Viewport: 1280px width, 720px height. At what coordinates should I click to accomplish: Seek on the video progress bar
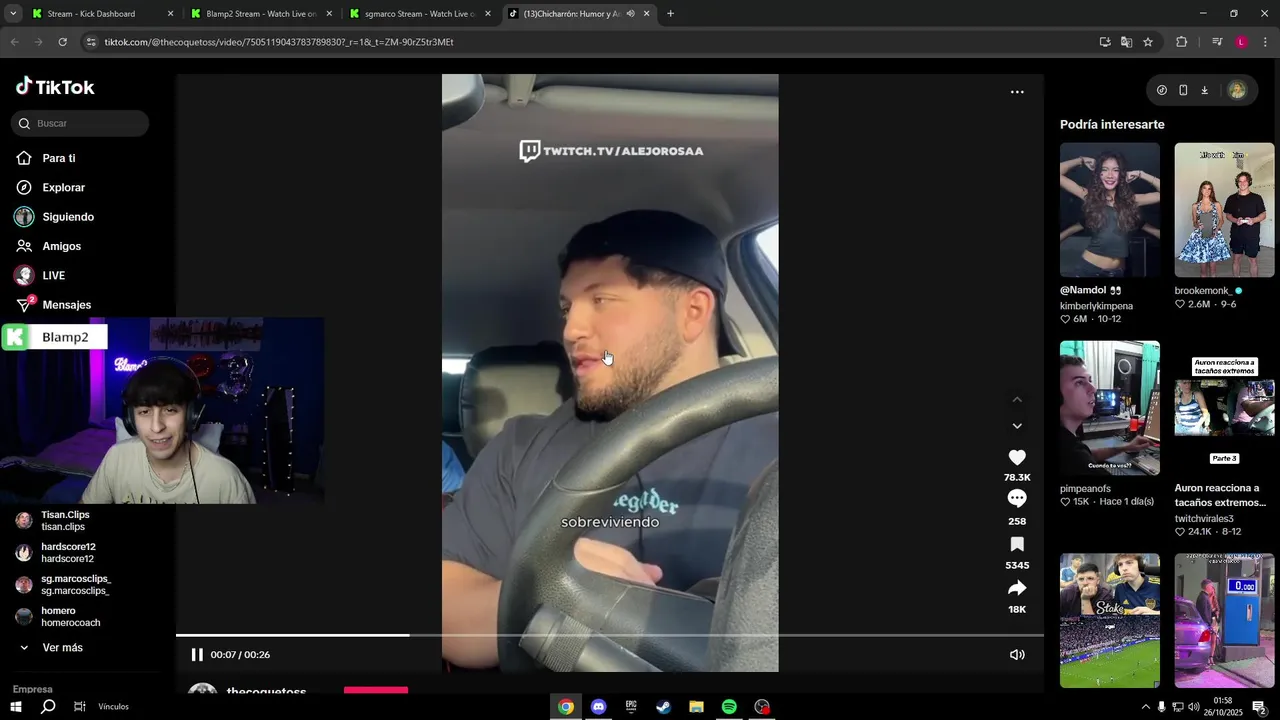[610, 635]
